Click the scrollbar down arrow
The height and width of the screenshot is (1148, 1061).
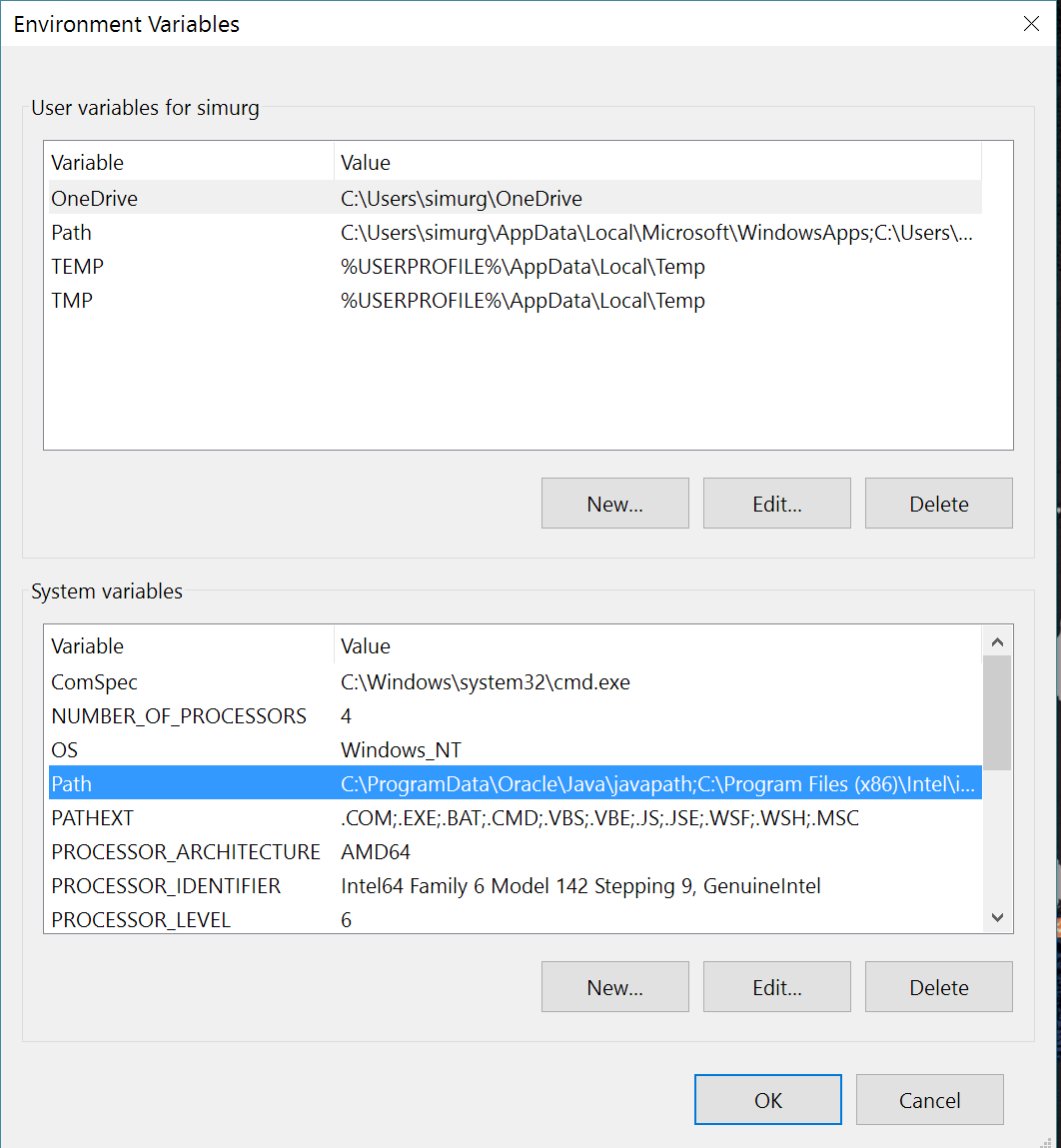point(997,916)
